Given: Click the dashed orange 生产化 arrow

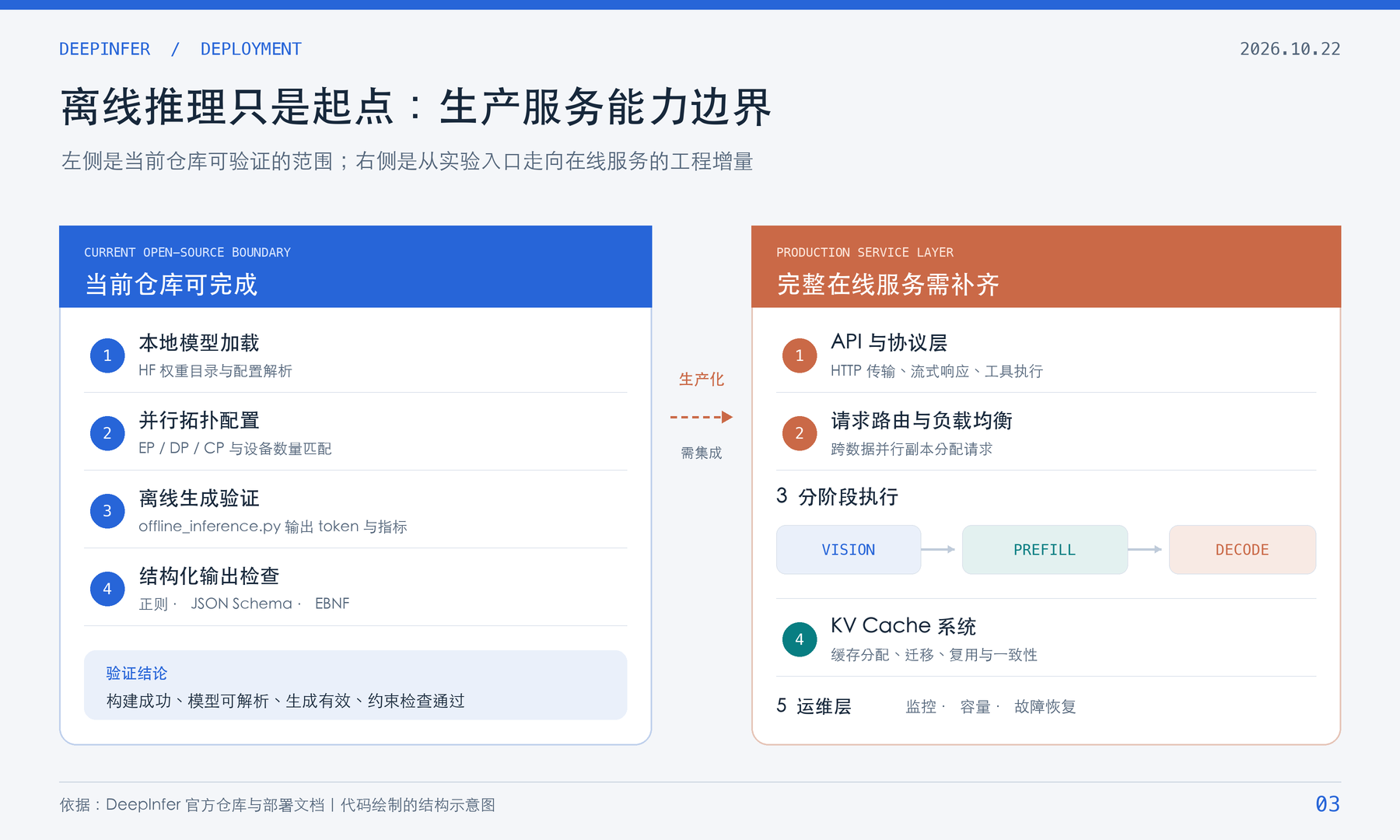Looking at the screenshot, I should [702, 417].
